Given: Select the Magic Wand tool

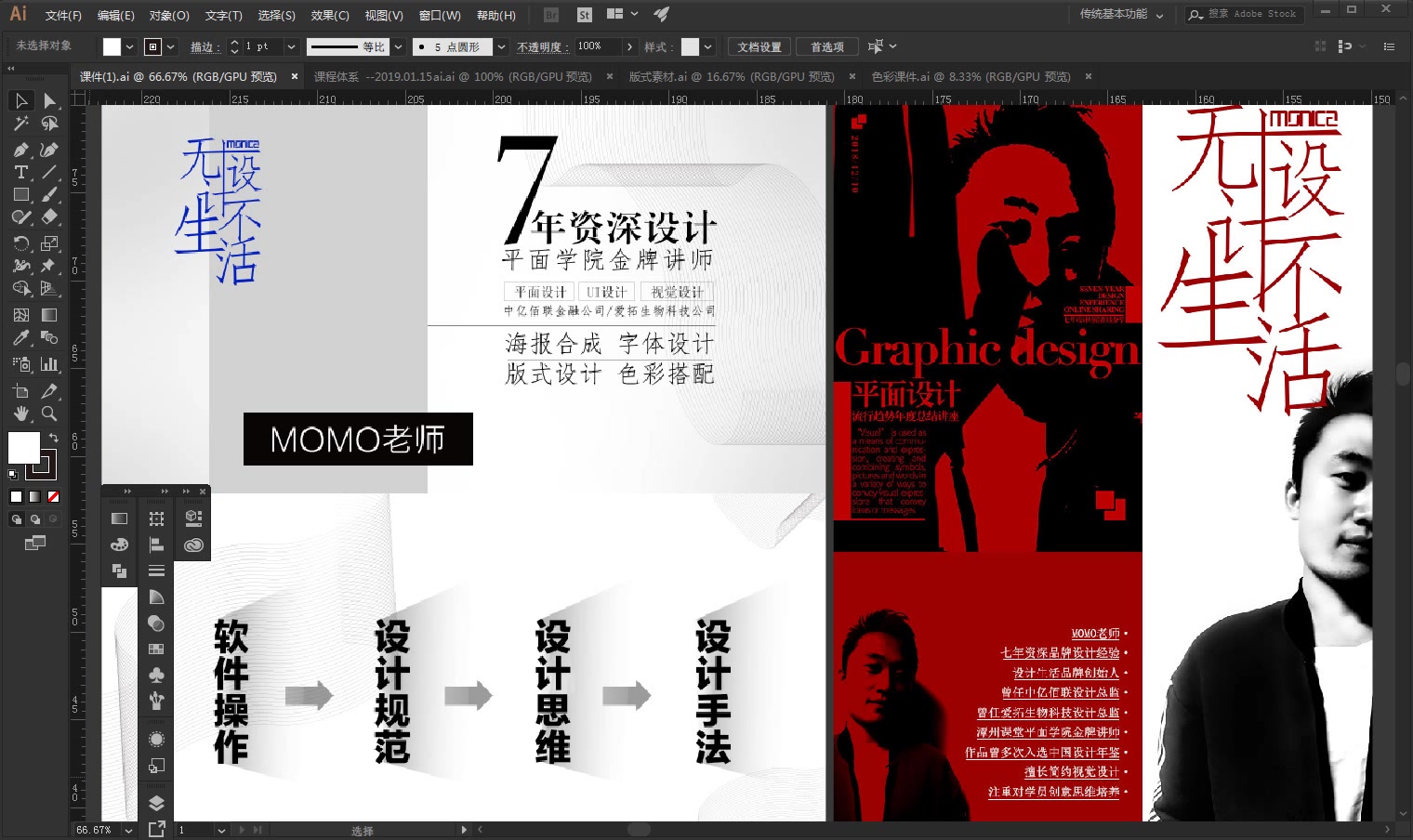Looking at the screenshot, I should pyautogui.click(x=20, y=121).
